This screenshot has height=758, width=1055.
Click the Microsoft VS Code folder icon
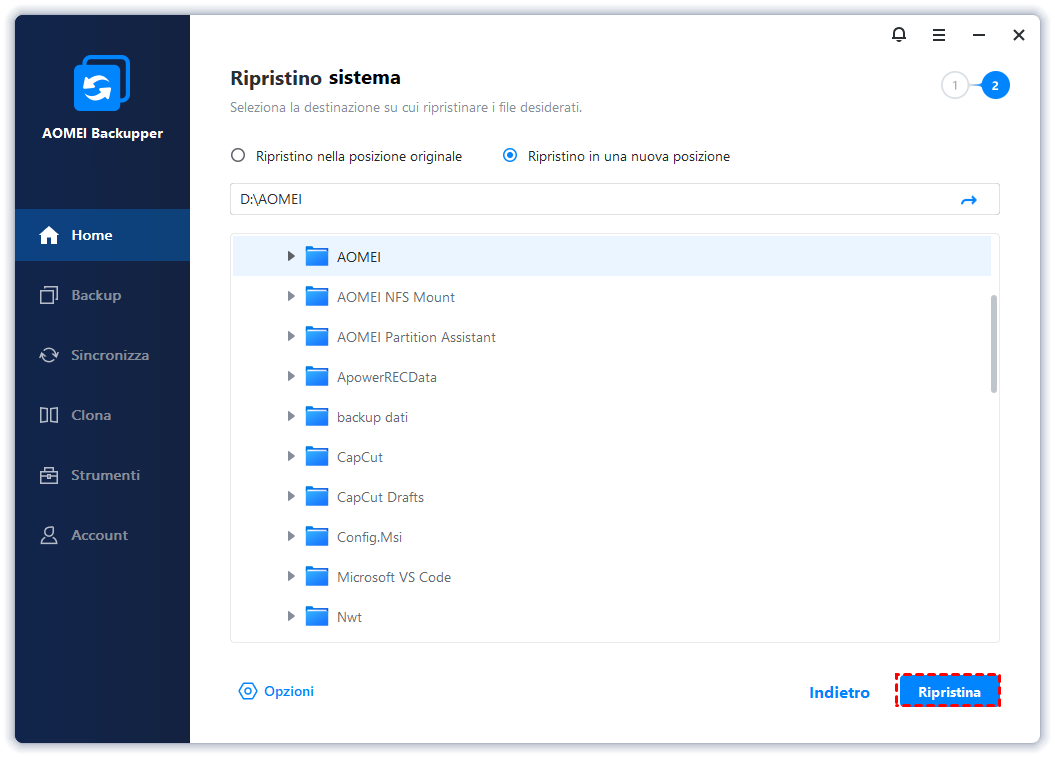click(317, 577)
